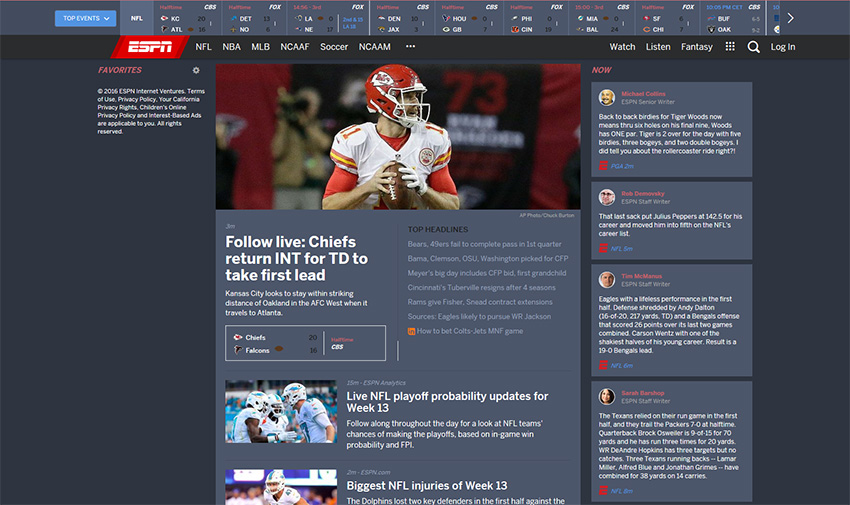
Task: Click Falcons logo in the headline scorebox
Action: [237, 350]
